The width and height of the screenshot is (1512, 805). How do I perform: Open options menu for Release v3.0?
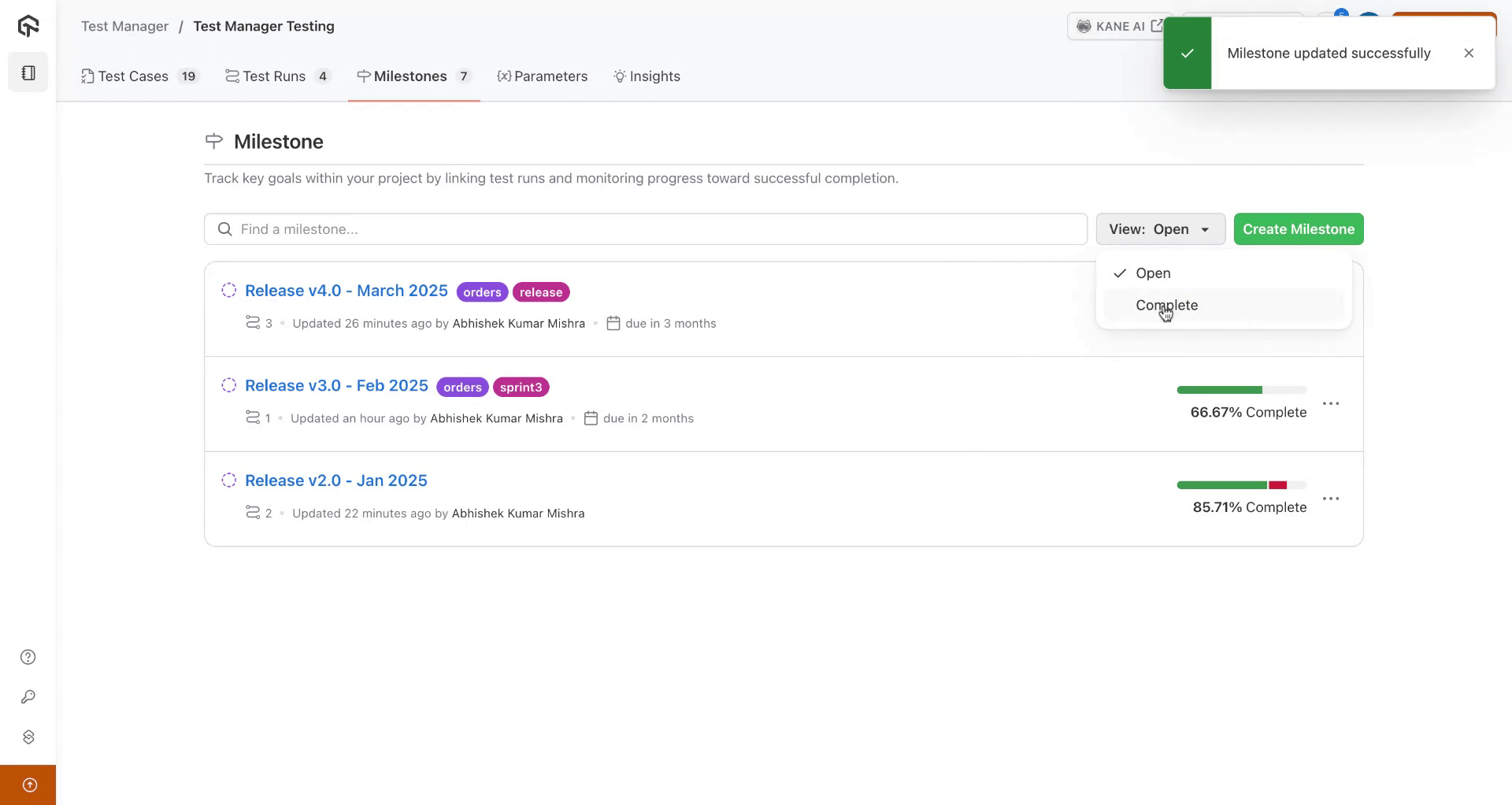tap(1331, 404)
